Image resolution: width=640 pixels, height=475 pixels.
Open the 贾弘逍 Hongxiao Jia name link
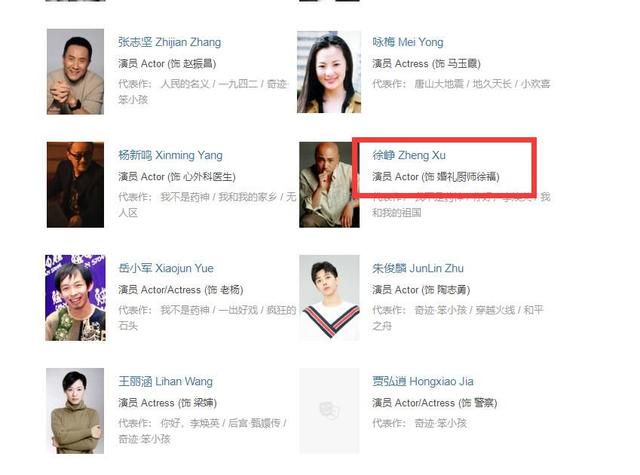point(422,381)
